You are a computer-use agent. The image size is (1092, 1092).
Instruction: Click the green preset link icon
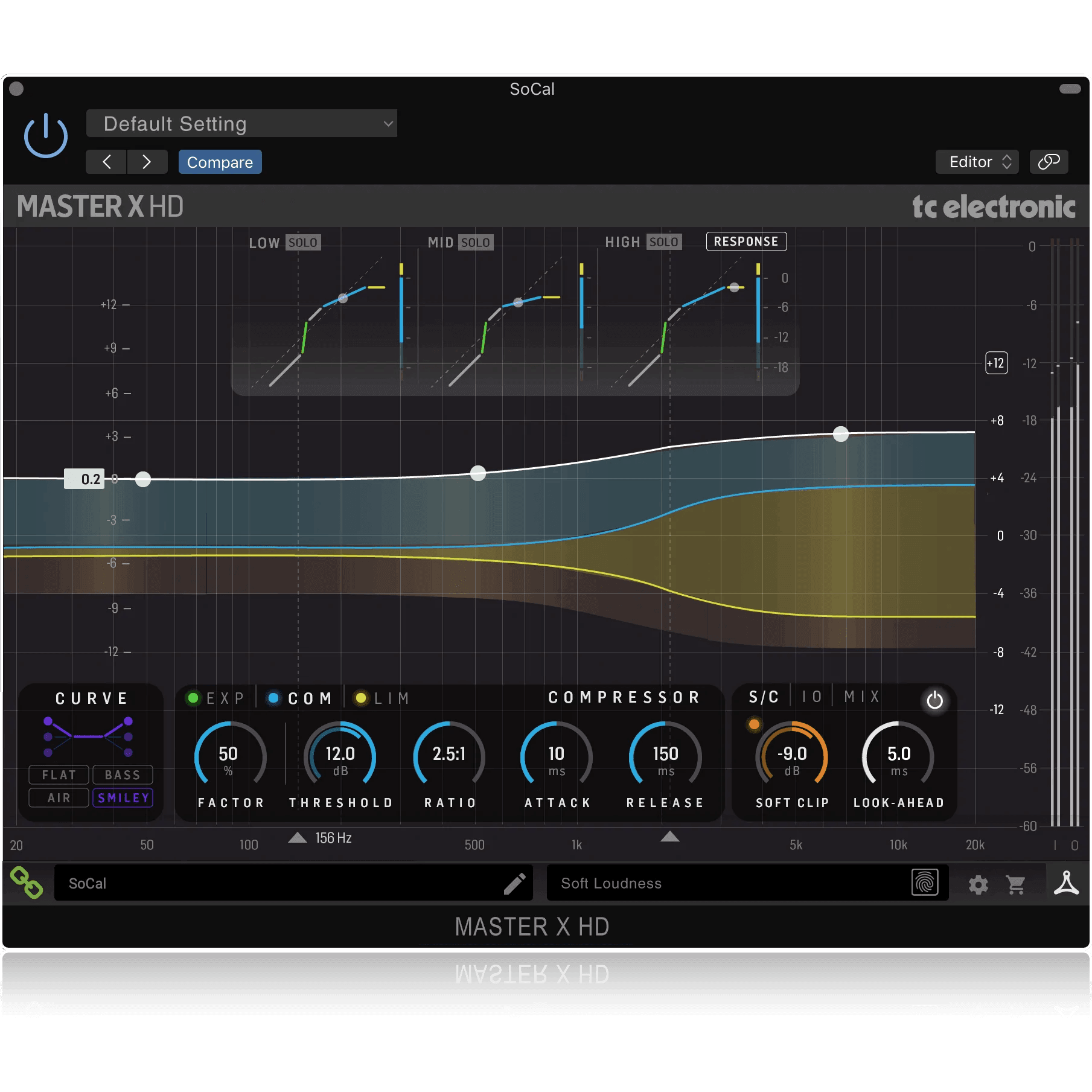27,883
